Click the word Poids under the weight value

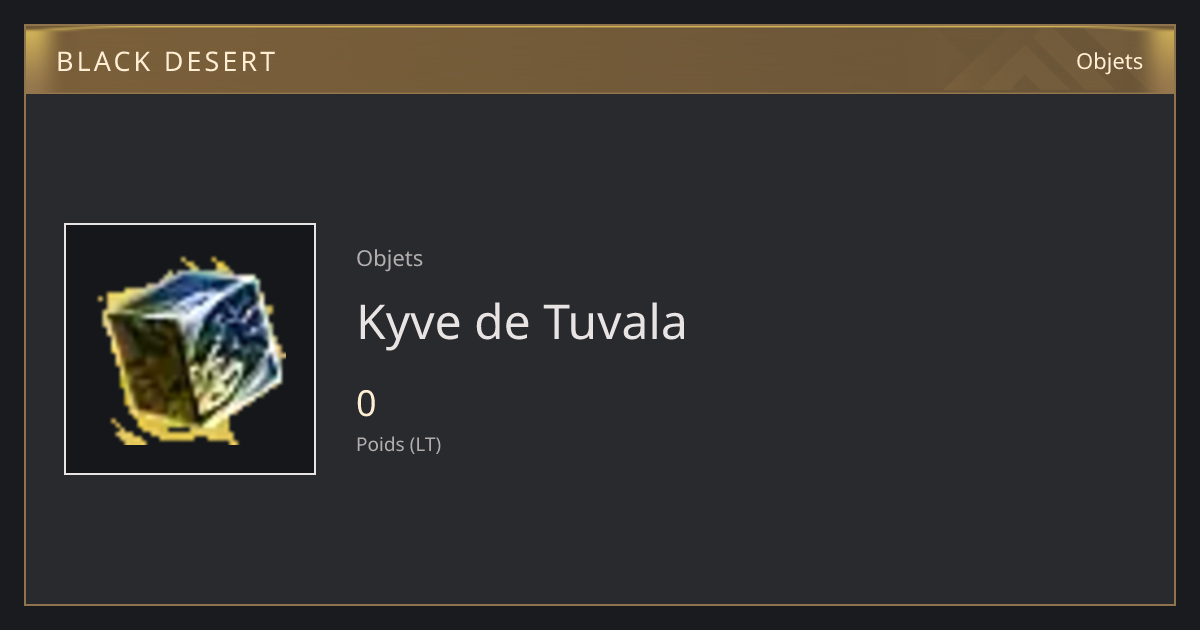coord(380,444)
